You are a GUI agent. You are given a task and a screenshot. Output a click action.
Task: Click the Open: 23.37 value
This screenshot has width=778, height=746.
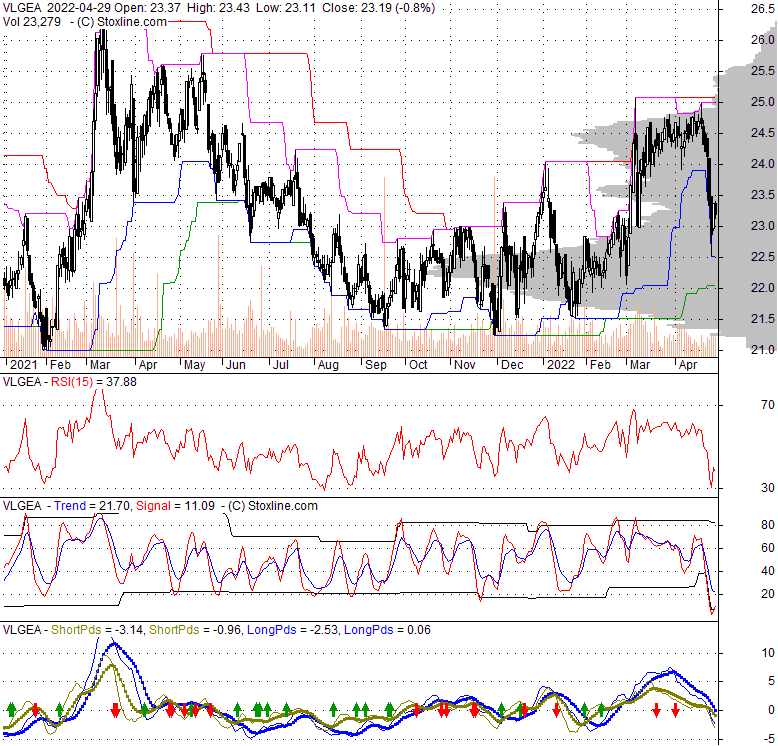tap(149, 8)
